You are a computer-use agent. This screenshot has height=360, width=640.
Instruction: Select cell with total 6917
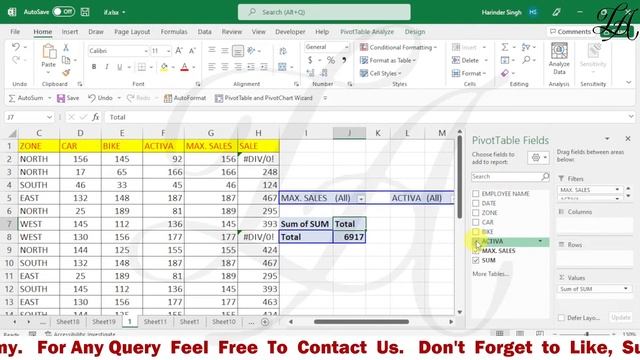click(349, 237)
